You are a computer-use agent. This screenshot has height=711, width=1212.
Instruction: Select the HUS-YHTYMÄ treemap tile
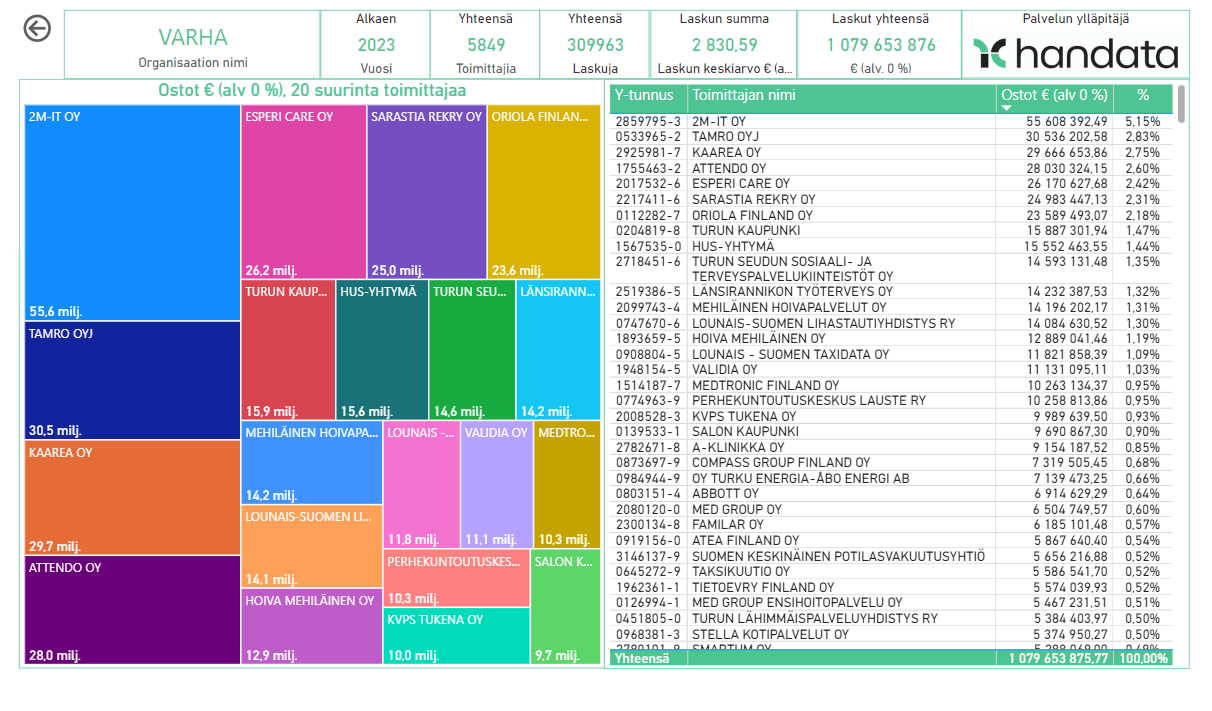(x=382, y=350)
